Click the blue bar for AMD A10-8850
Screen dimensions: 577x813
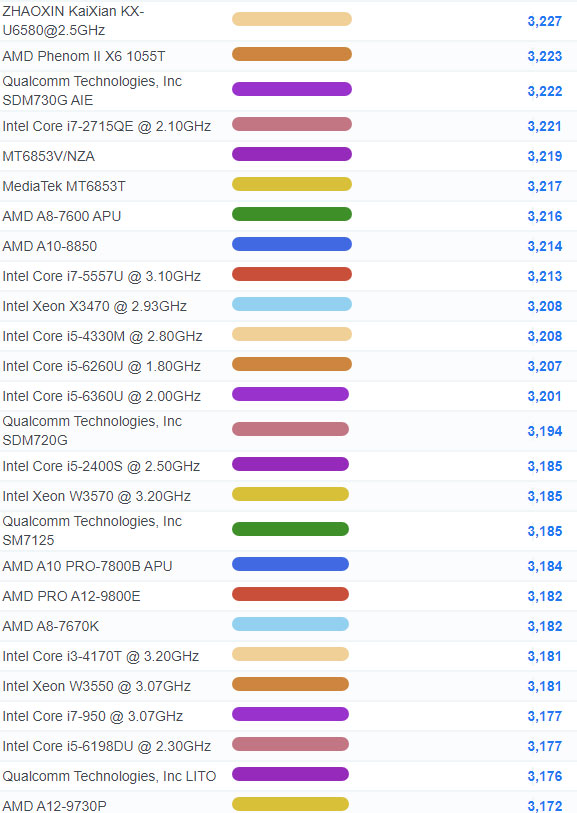pyautogui.click(x=292, y=244)
